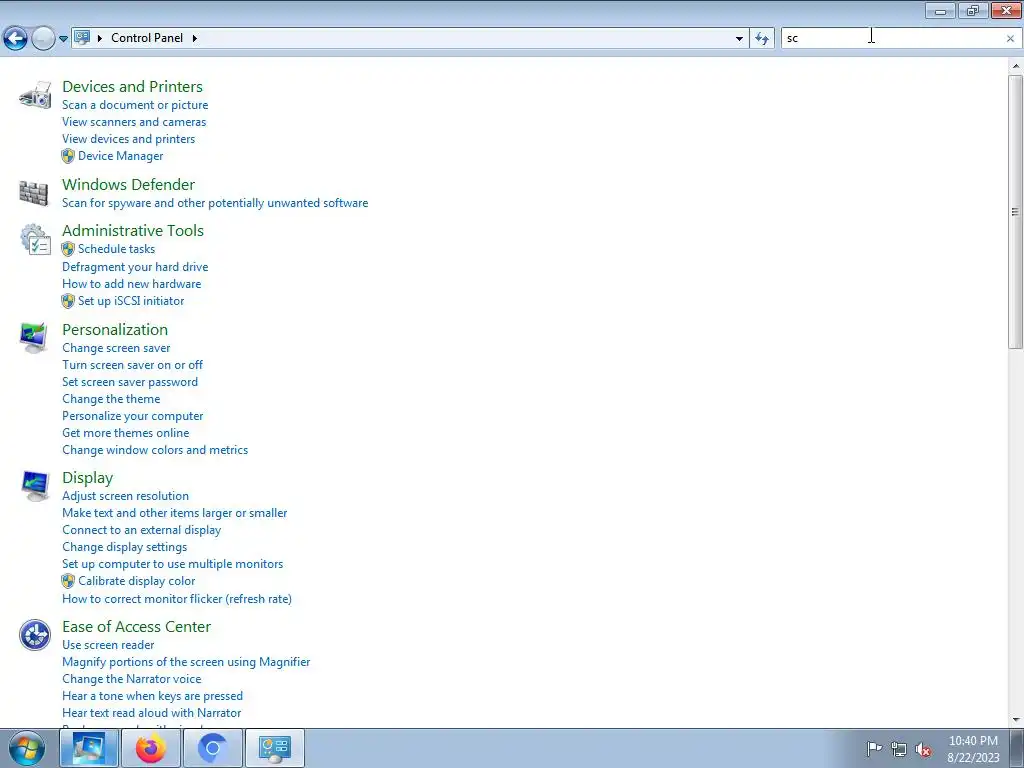This screenshot has height=768, width=1024.
Task: Click the refresh button beside the address bar
Action: tap(761, 39)
